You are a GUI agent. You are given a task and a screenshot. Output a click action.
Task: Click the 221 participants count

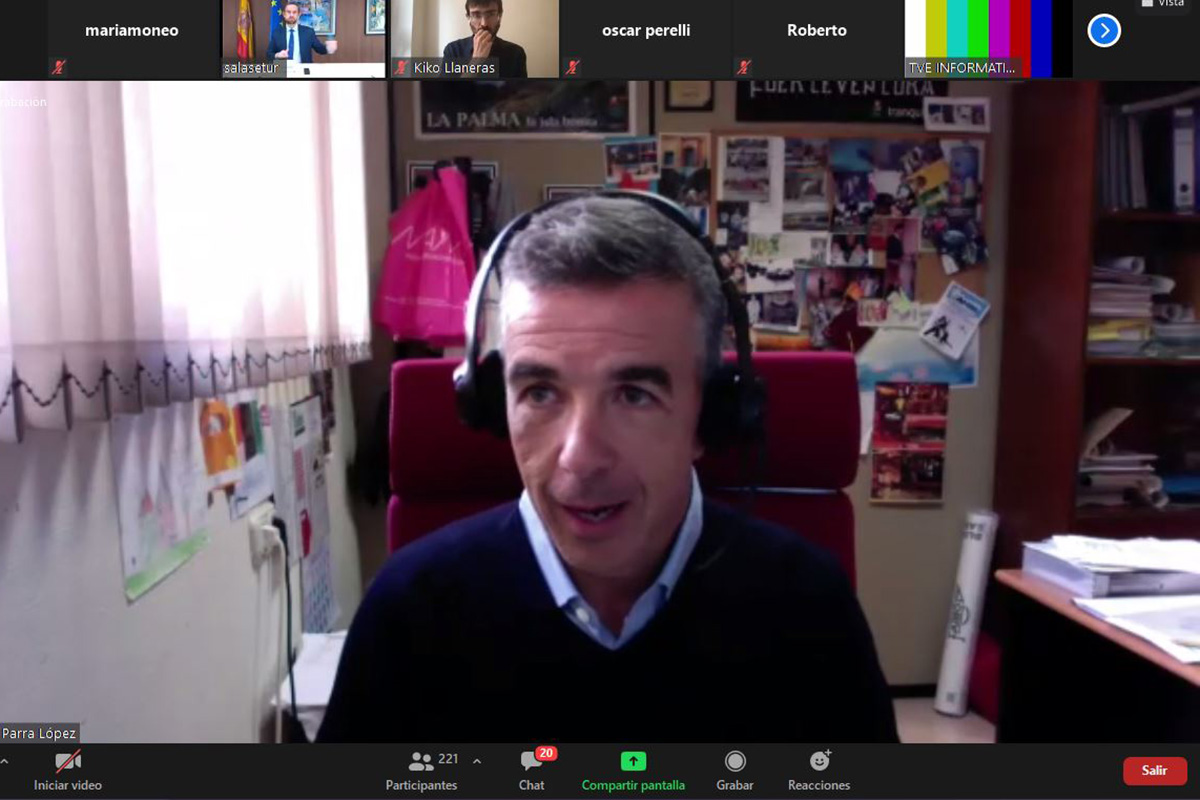[448, 760]
